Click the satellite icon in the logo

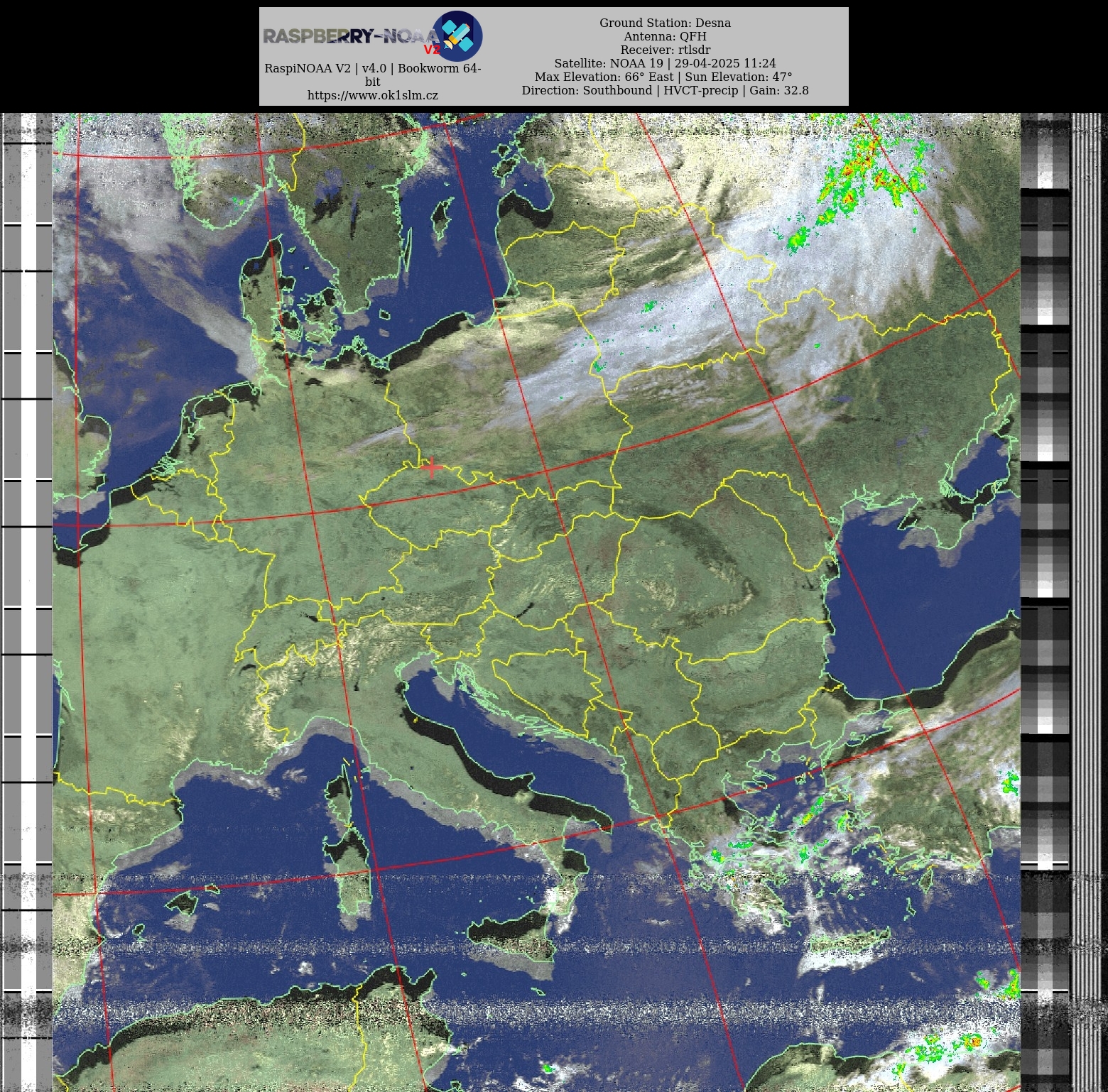[457, 36]
